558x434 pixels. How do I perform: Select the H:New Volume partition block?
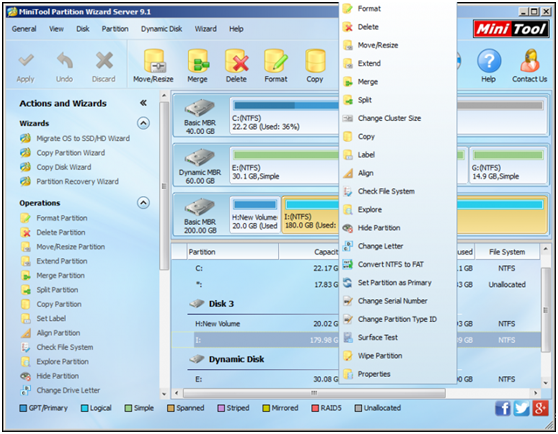click(x=255, y=215)
